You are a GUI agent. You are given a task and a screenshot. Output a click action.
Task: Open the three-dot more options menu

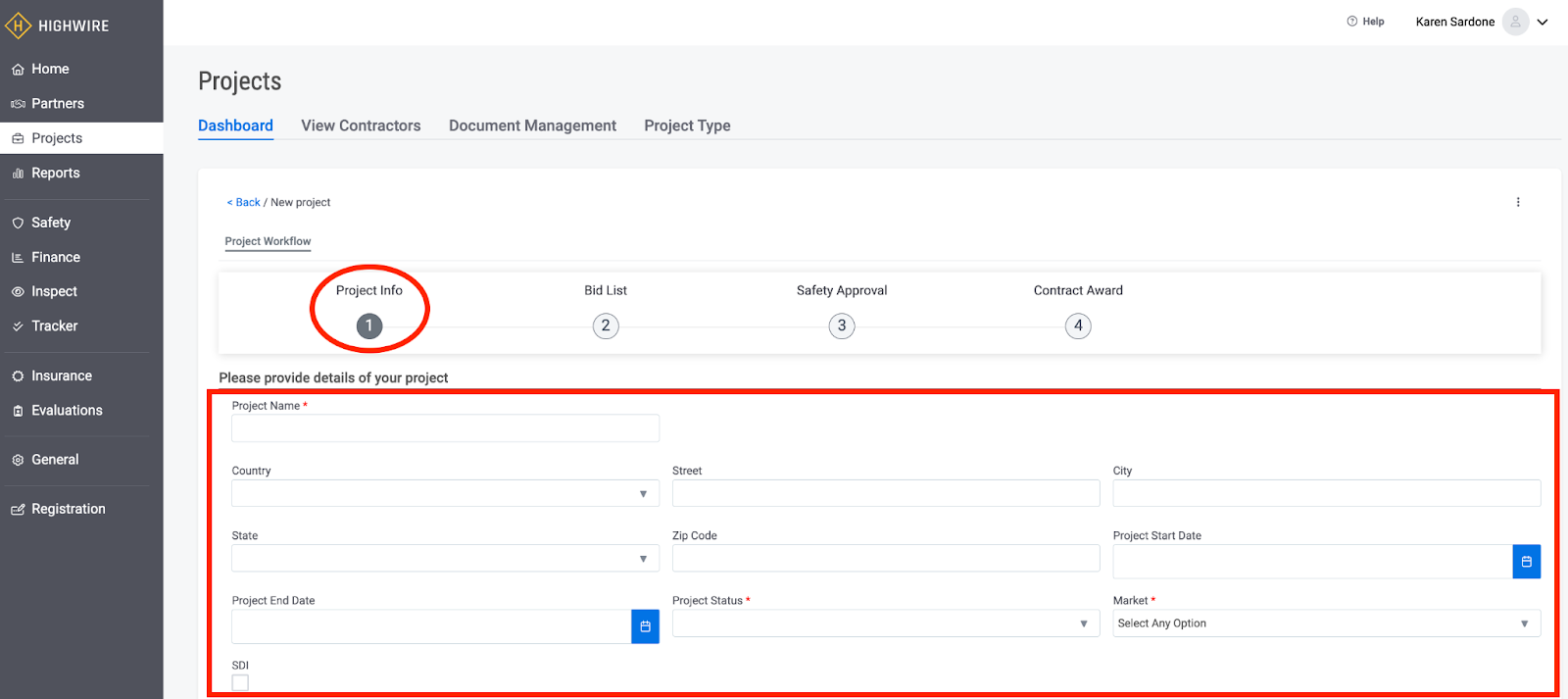[1518, 202]
